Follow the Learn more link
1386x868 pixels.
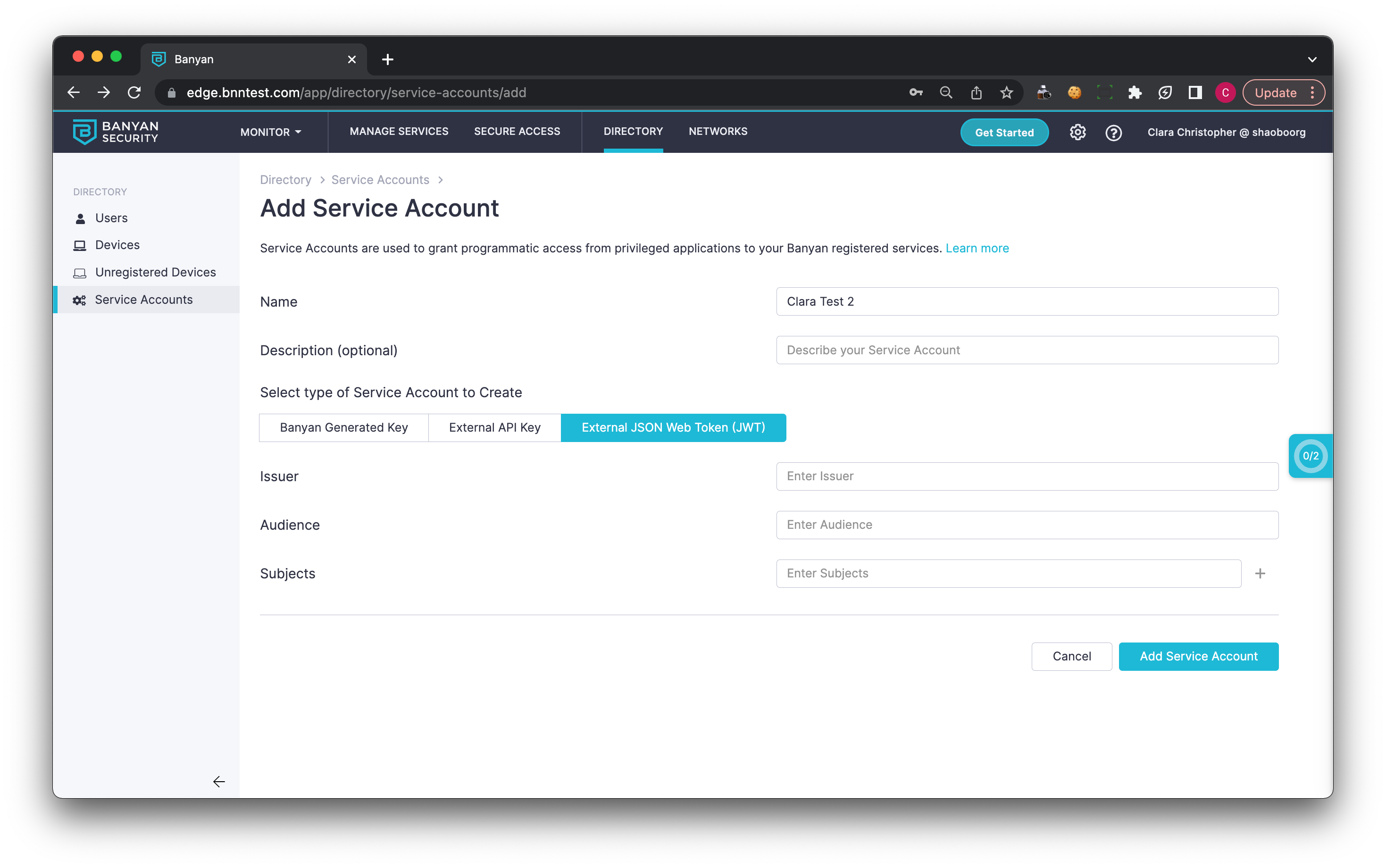point(977,248)
